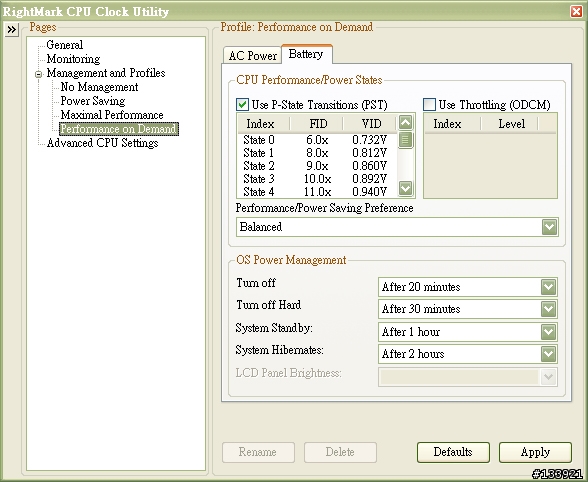Click the P-State list scroll down arrow
Image resolution: width=588 pixels, height=482 pixels.
pos(405,188)
